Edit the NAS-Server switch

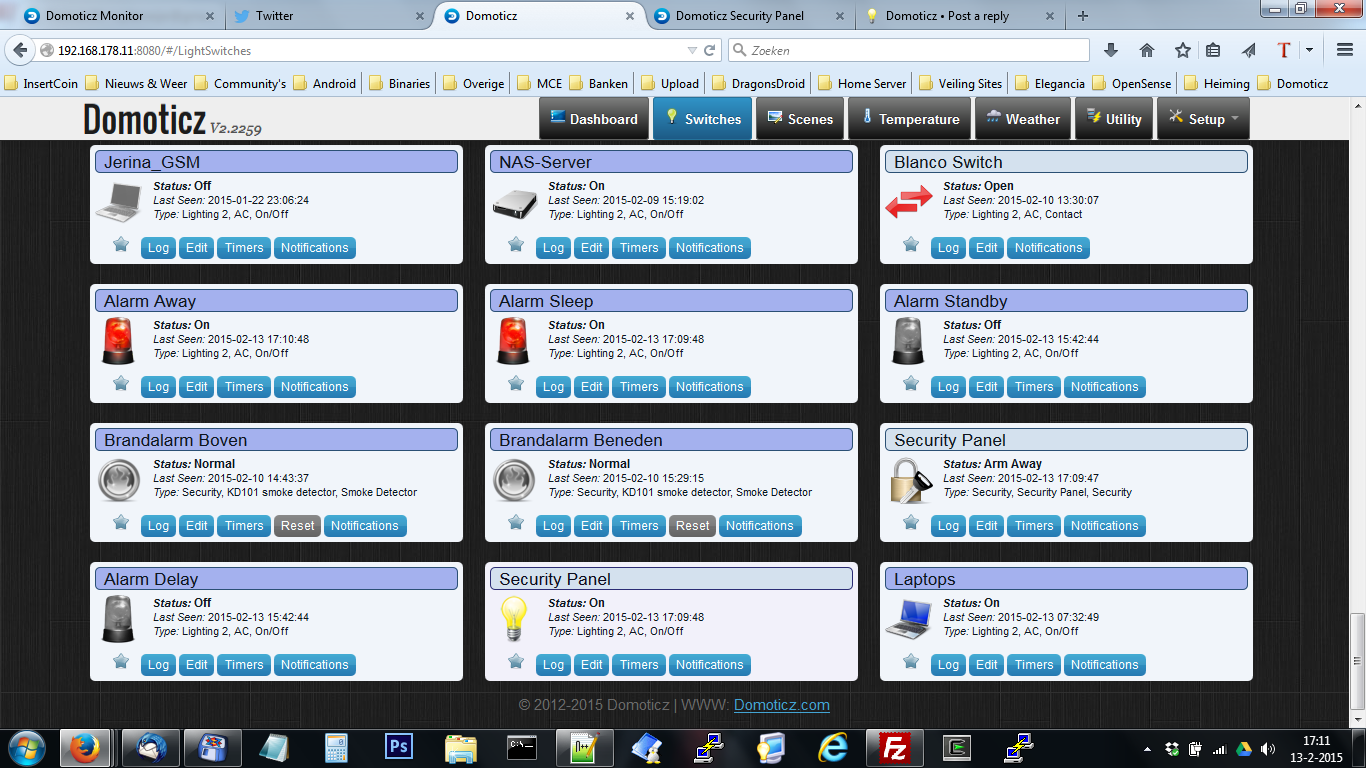592,248
